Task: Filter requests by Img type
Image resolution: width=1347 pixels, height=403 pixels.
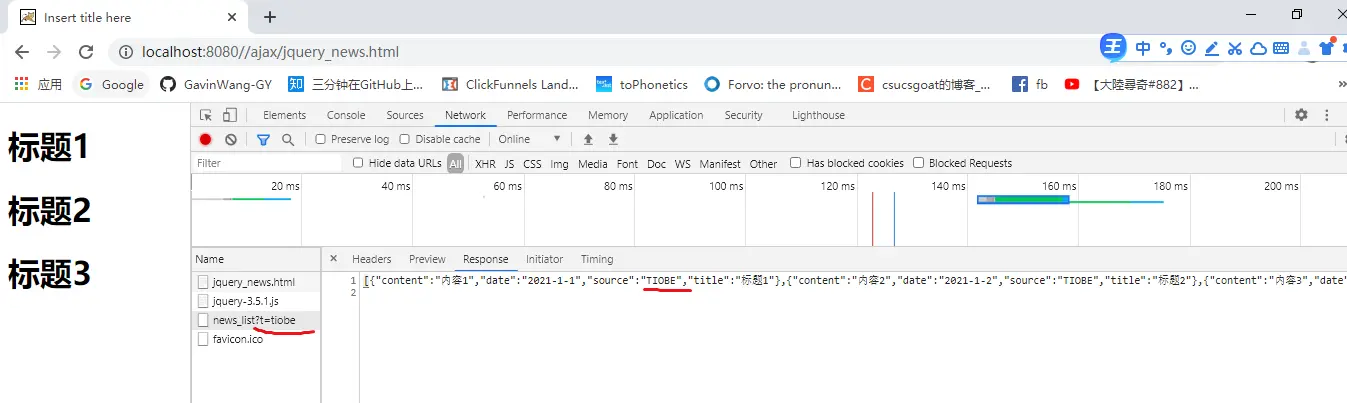Action: coord(559,163)
